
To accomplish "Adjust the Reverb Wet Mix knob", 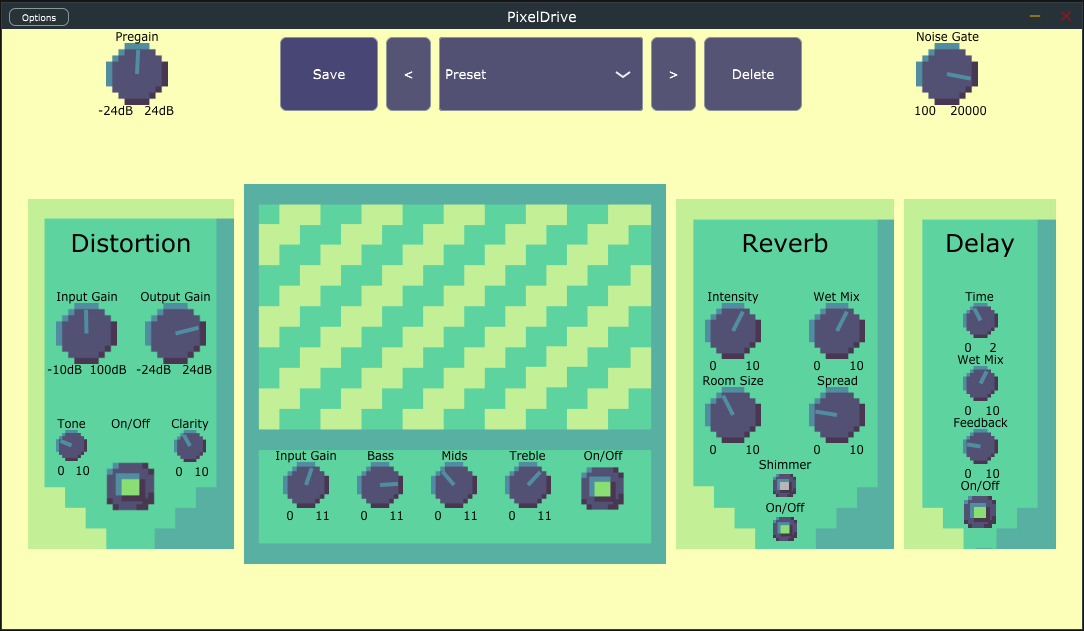I will coord(837,331).
